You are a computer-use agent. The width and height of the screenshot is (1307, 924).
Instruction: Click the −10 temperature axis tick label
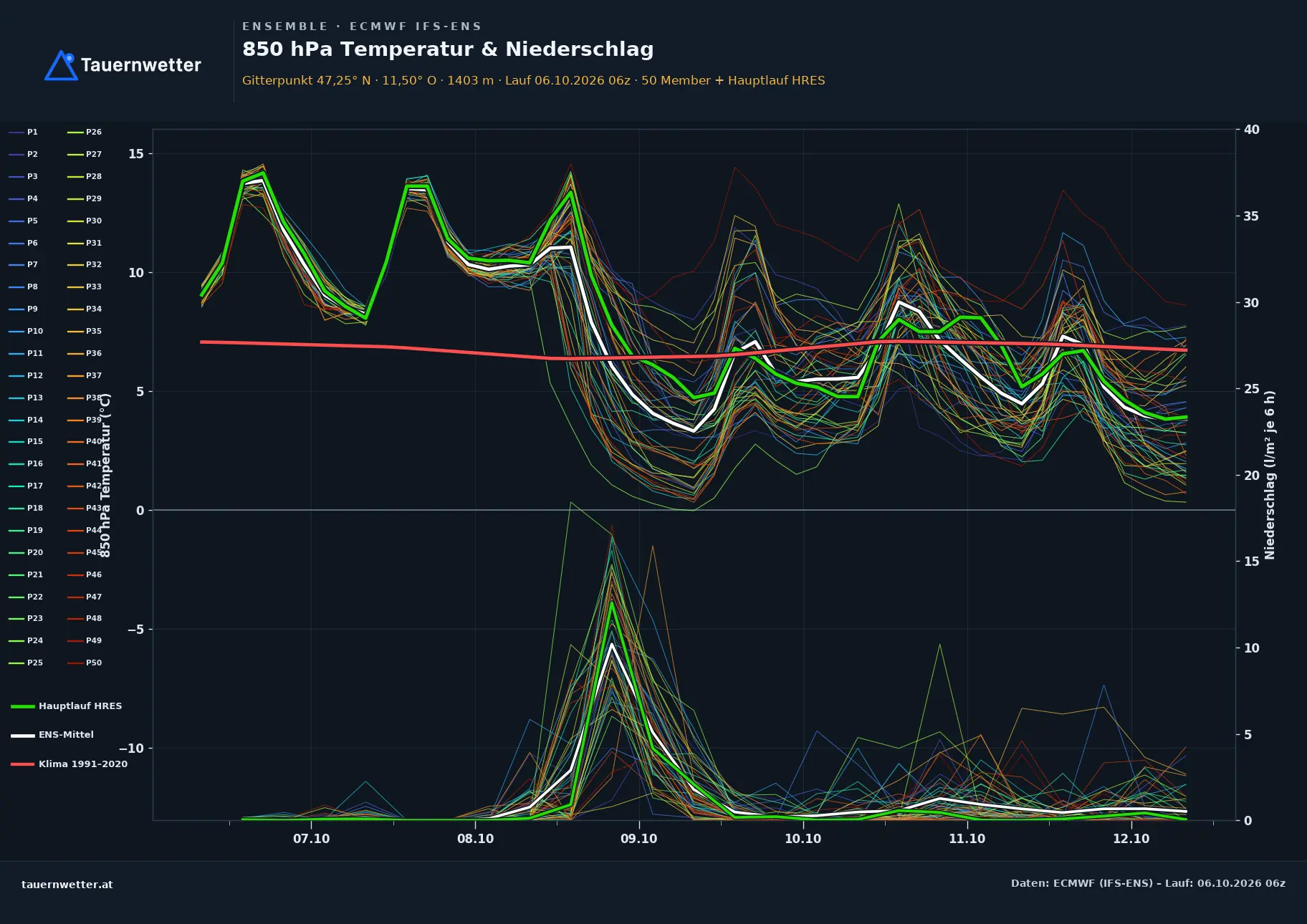131,749
